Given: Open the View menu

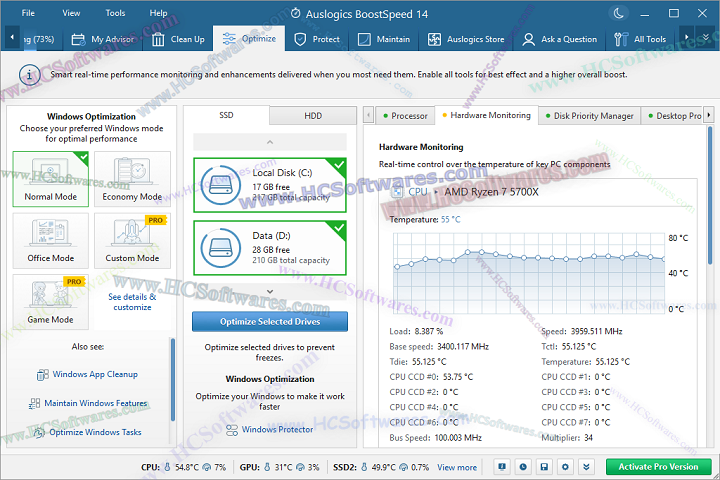Looking at the screenshot, I should tap(71, 13).
